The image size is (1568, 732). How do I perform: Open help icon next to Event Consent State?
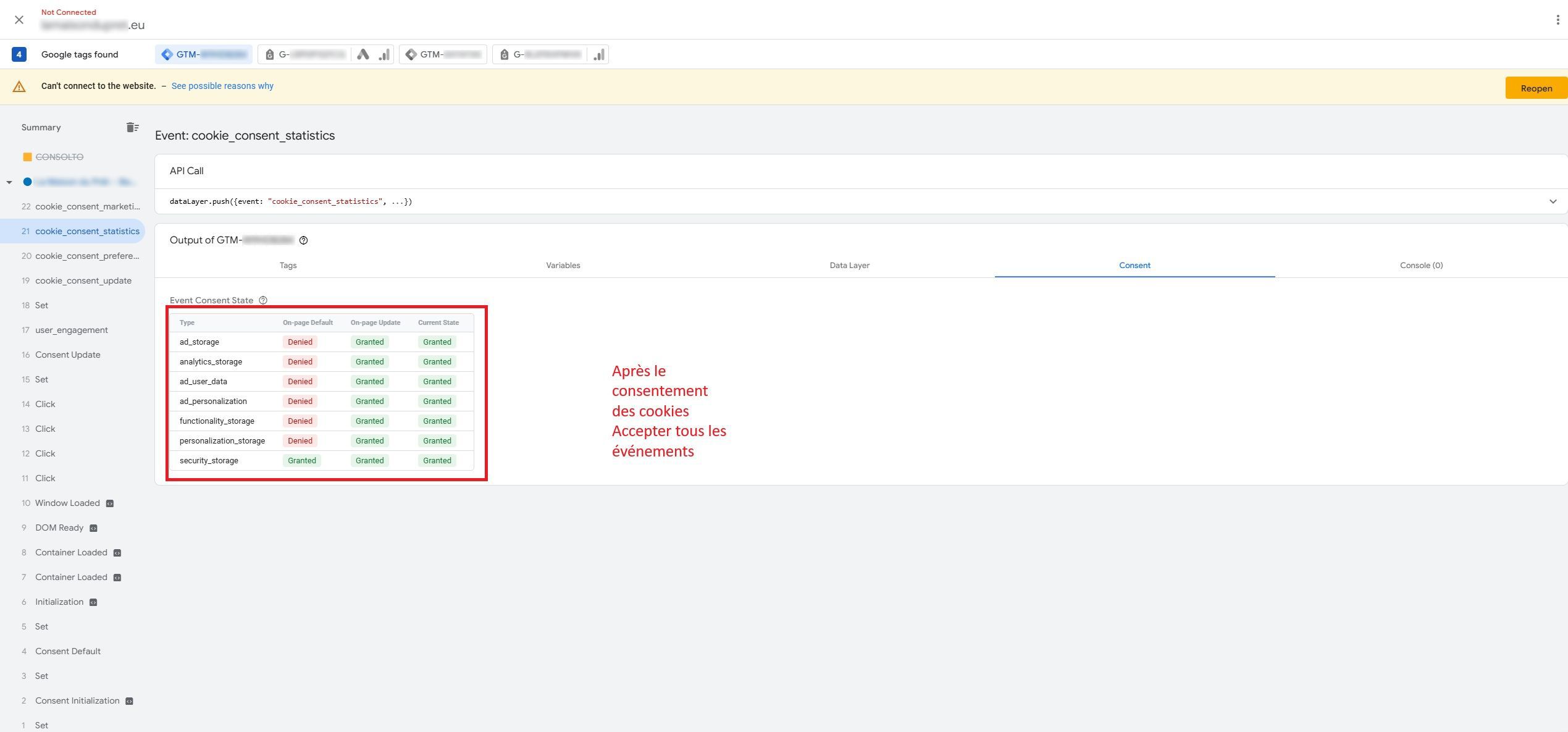click(x=263, y=300)
